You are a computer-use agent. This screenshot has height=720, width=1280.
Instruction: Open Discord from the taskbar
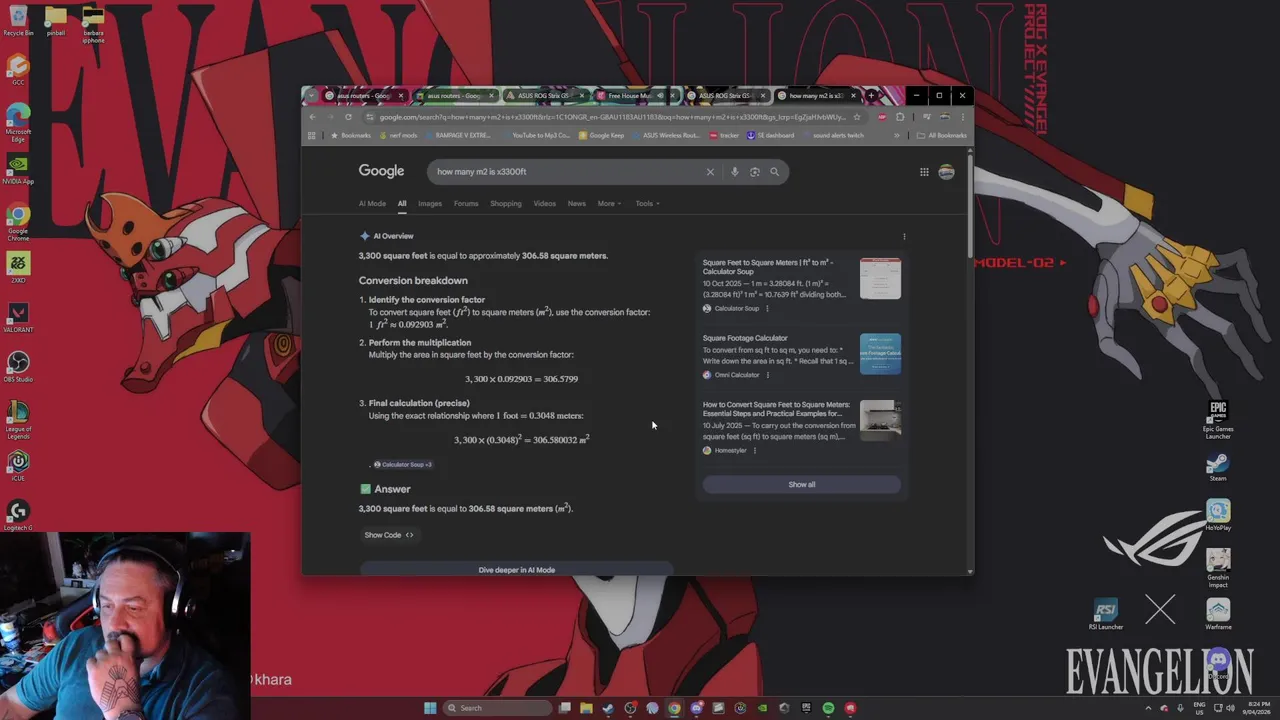coord(696,708)
